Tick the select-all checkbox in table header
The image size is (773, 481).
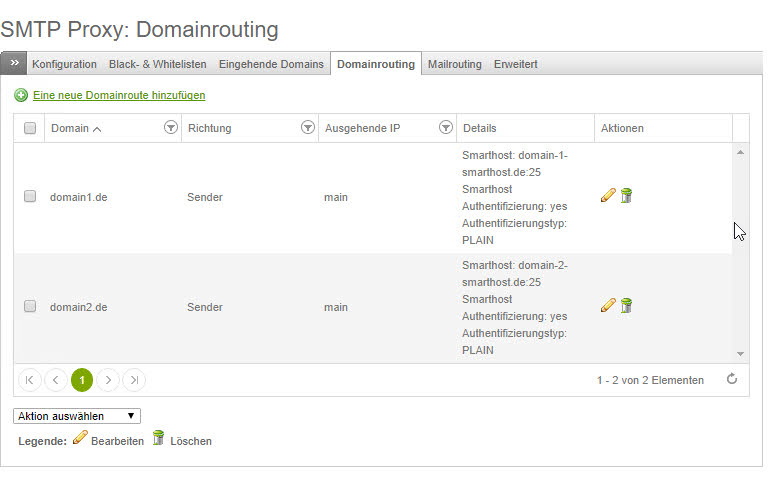pyautogui.click(x=30, y=128)
